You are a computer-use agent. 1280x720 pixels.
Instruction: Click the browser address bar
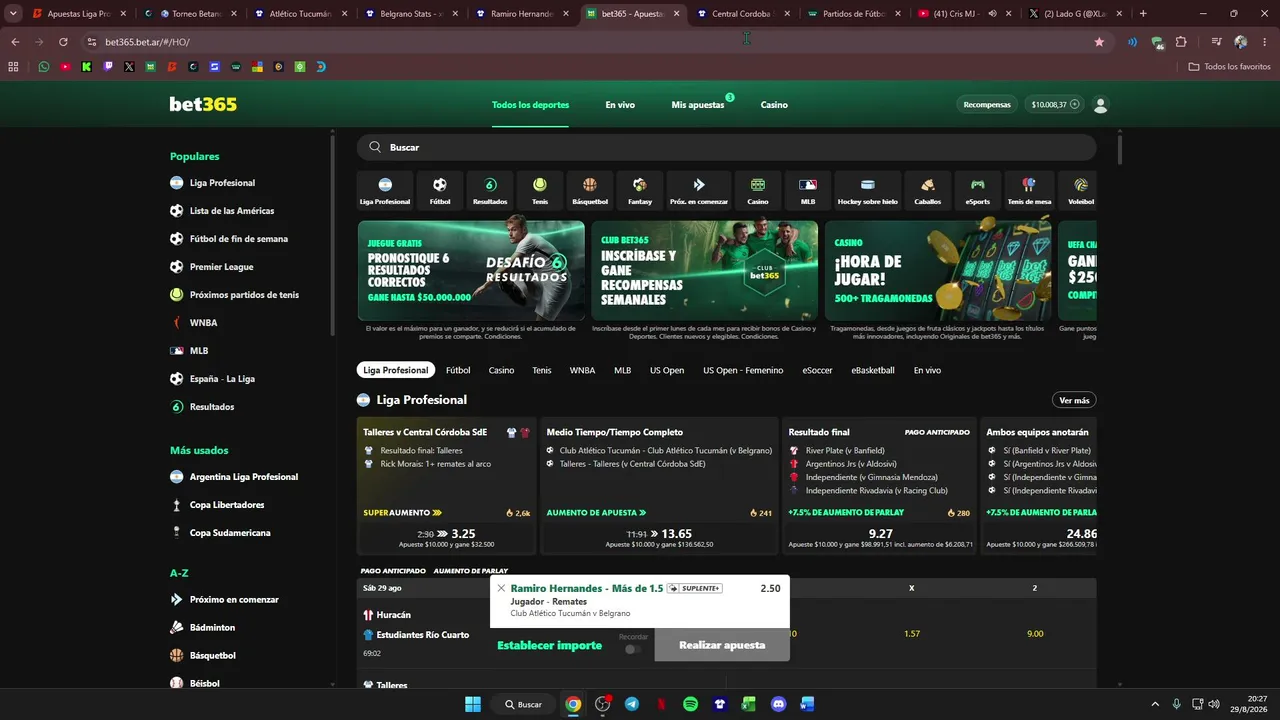pos(590,42)
